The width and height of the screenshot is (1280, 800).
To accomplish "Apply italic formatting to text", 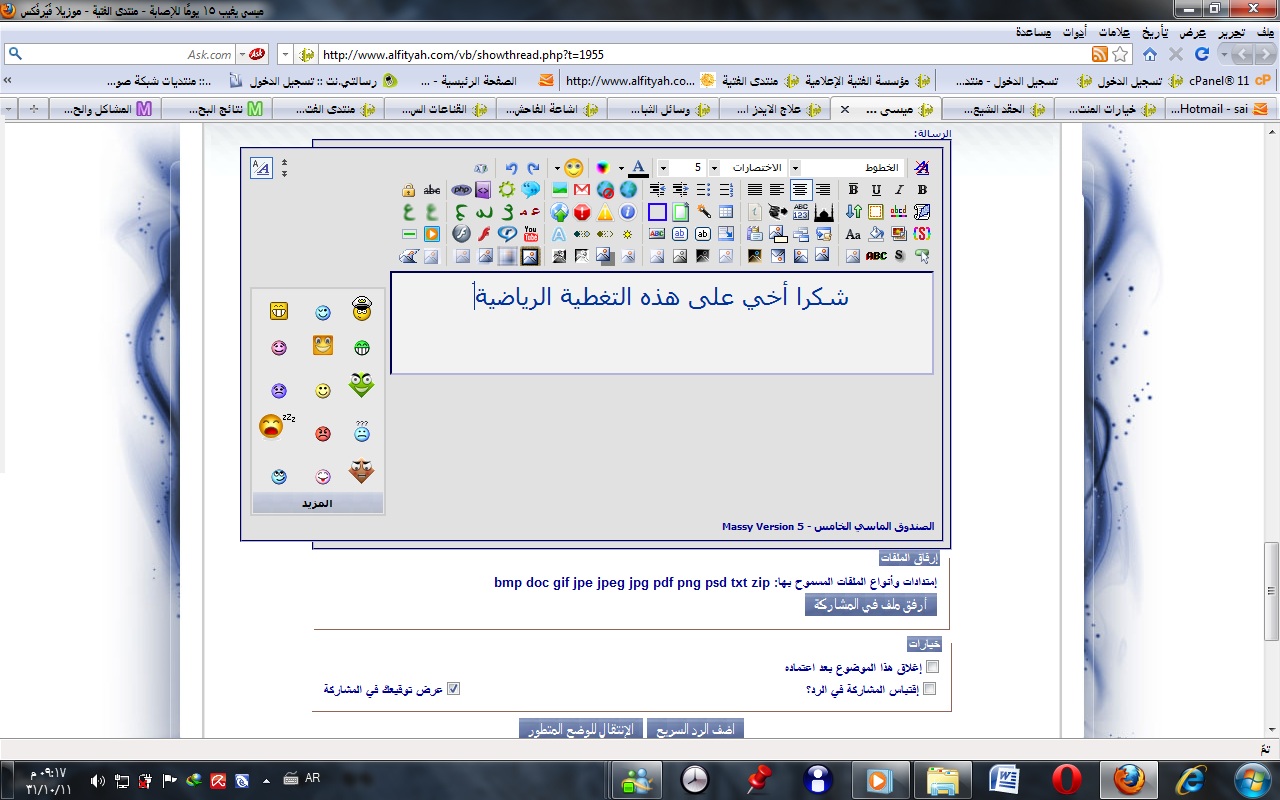I will (899, 189).
